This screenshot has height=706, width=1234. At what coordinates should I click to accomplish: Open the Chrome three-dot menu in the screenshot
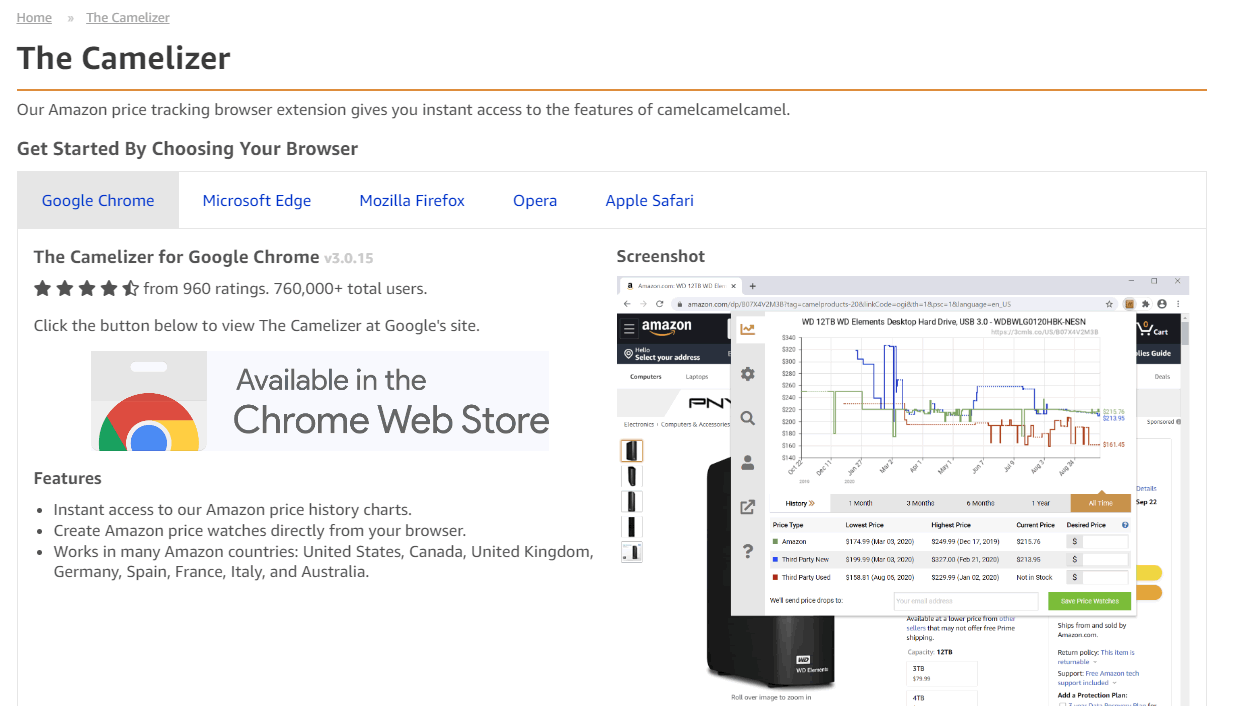1178,303
